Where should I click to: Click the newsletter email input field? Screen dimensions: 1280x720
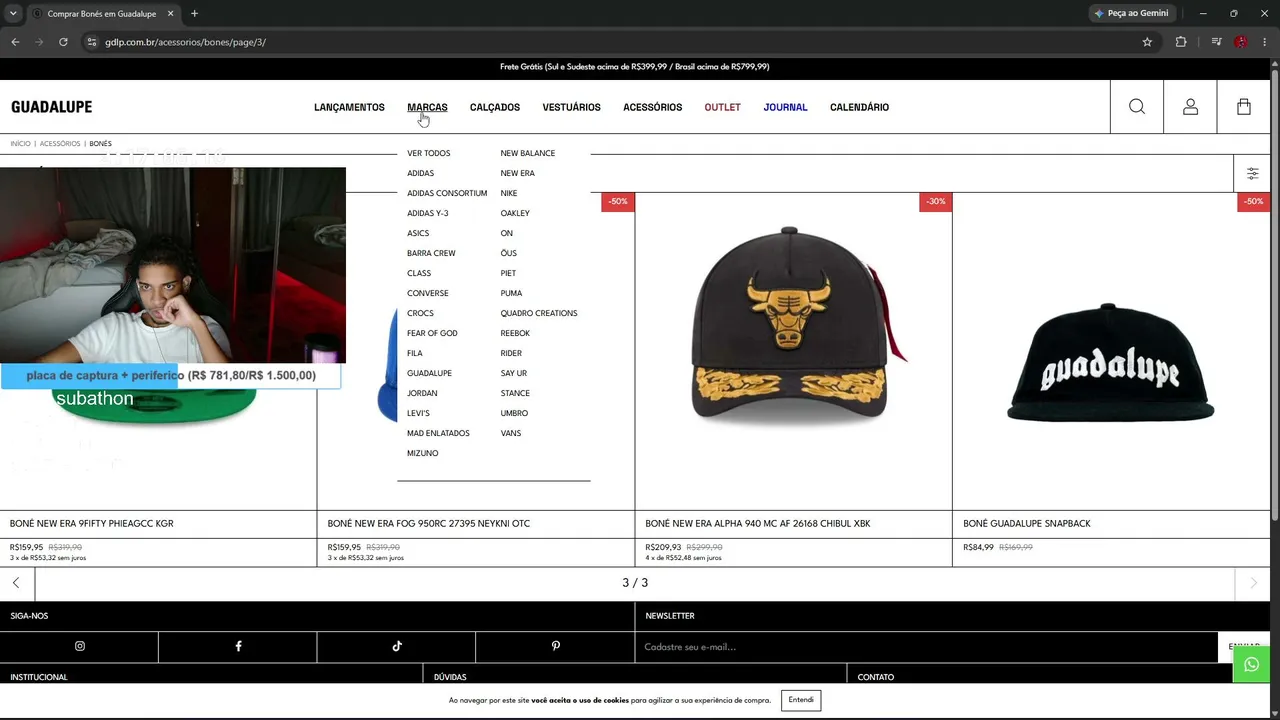(x=926, y=647)
